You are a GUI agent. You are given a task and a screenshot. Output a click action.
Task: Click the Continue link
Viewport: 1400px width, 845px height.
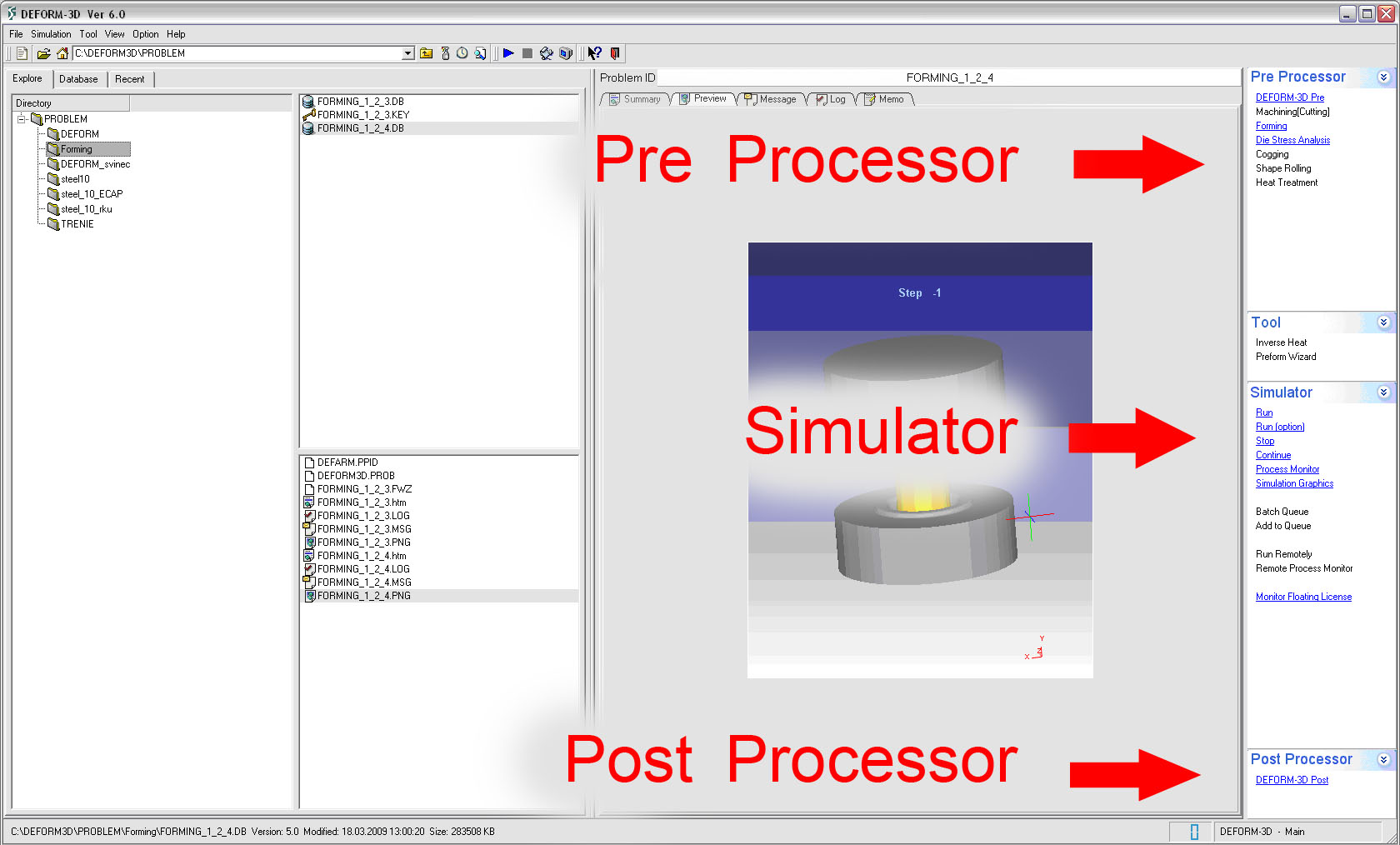[x=1272, y=455]
